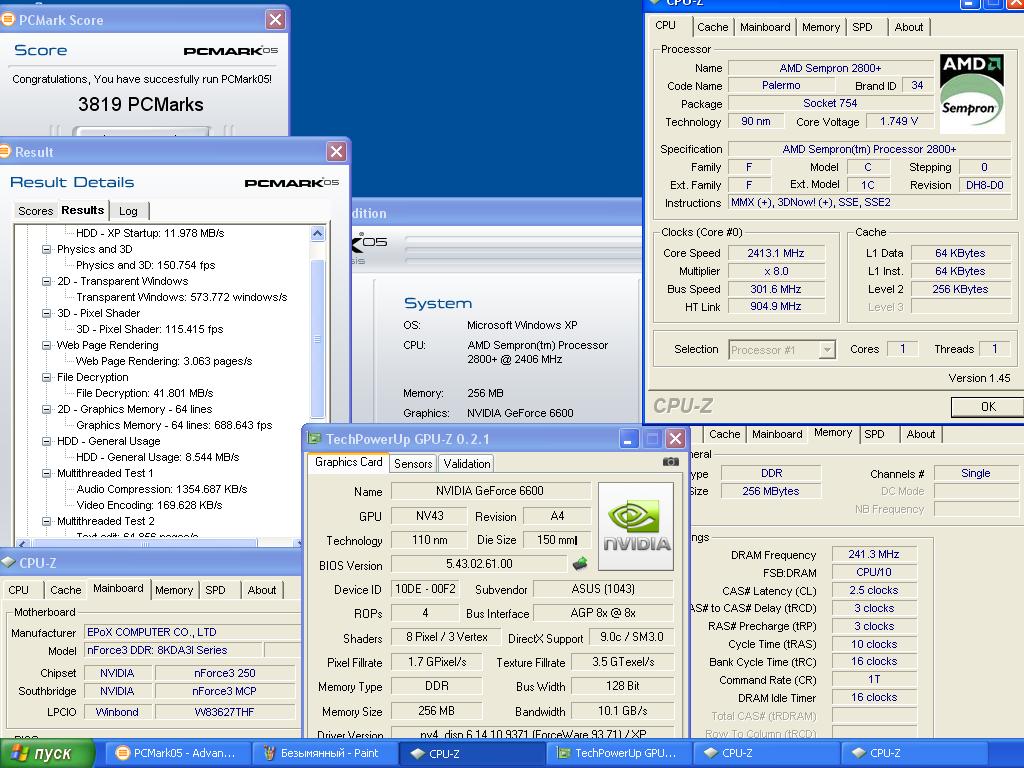Image resolution: width=1024 pixels, height=768 pixels.
Task: Click scroll up arrow in results tree
Action: pyautogui.click(x=318, y=233)
